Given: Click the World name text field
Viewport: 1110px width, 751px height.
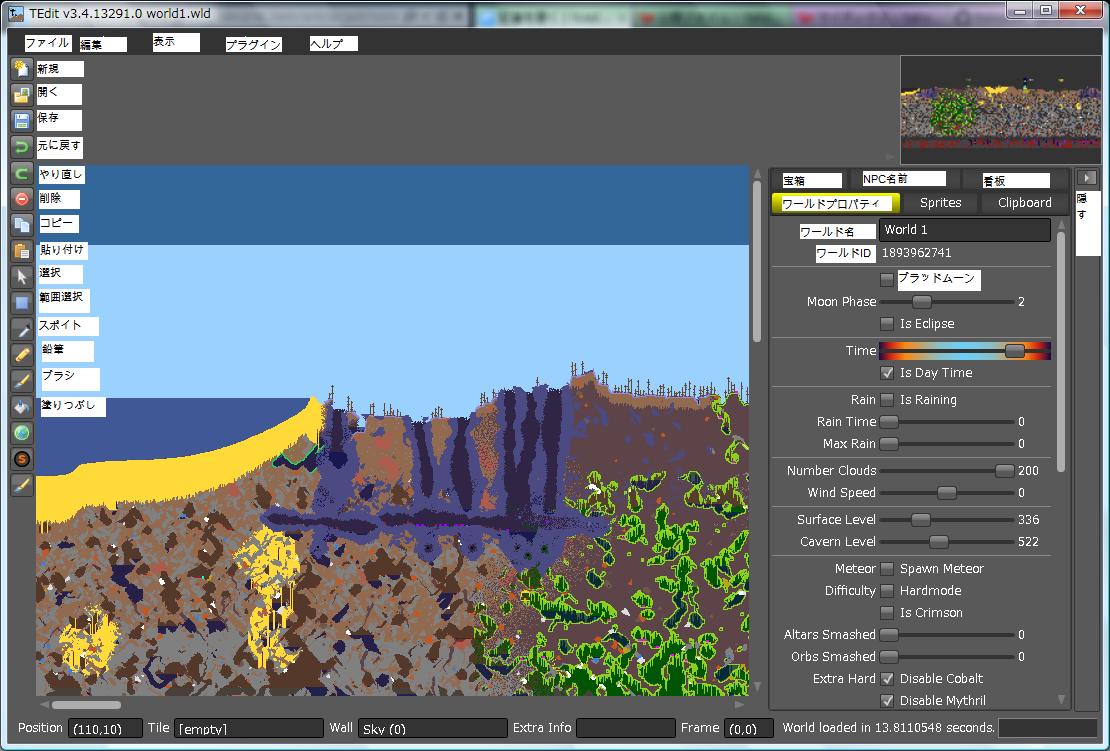Looking at the screenshot, I should pos(964,230).
